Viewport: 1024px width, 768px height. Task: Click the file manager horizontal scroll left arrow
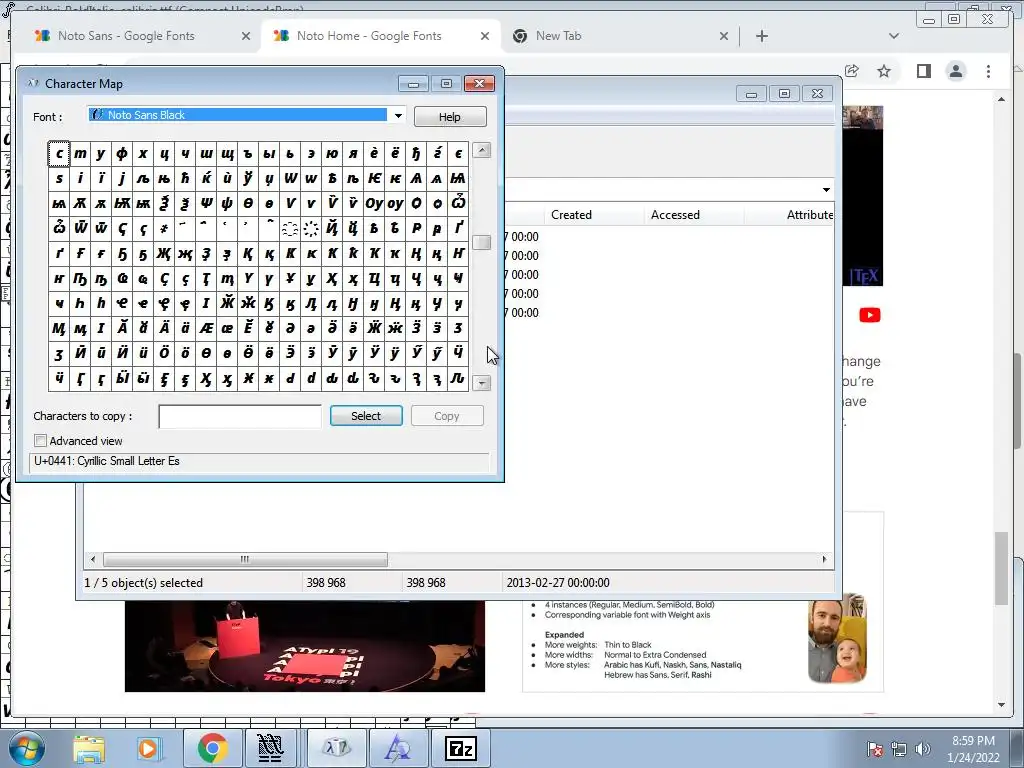pyautogui.click(x=93, y=560)
